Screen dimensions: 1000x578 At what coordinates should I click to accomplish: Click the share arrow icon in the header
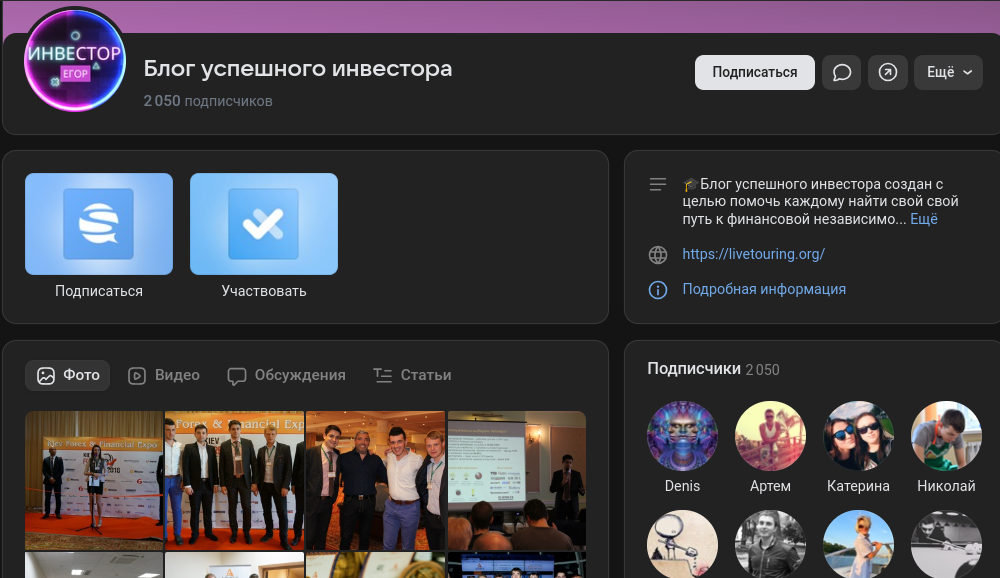click(888, 72)
